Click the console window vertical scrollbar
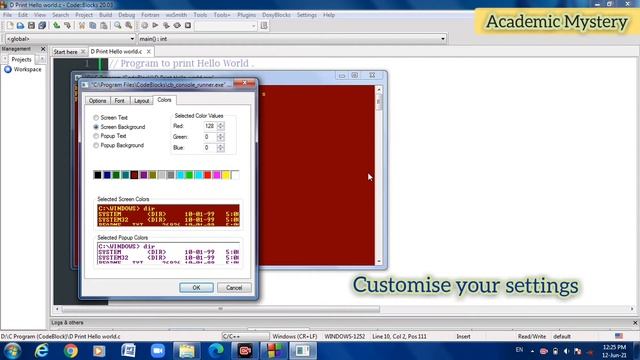The image size is (640, 360). click(x=379, y=175)
